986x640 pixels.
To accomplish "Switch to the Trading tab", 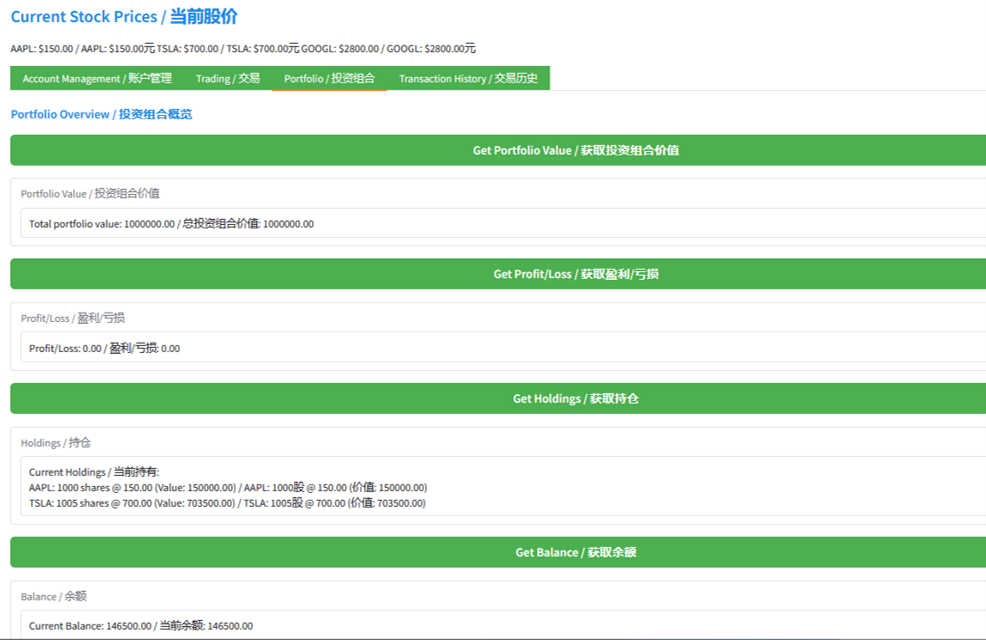I will (x=228, y=79).
